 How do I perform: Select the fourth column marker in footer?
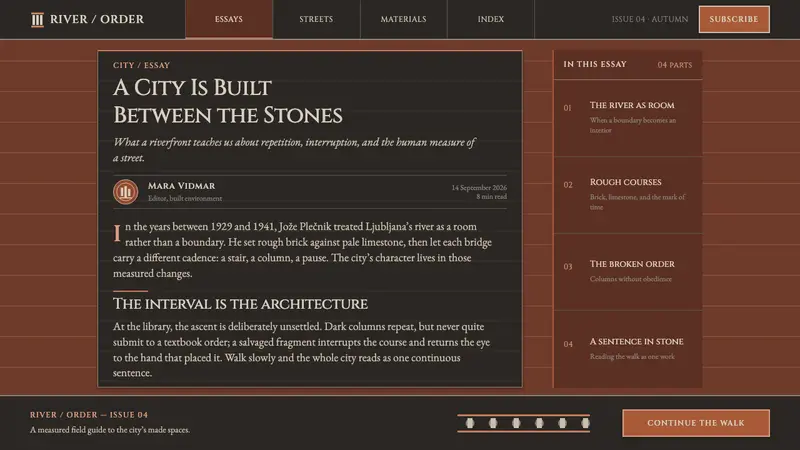pos(539,423)
